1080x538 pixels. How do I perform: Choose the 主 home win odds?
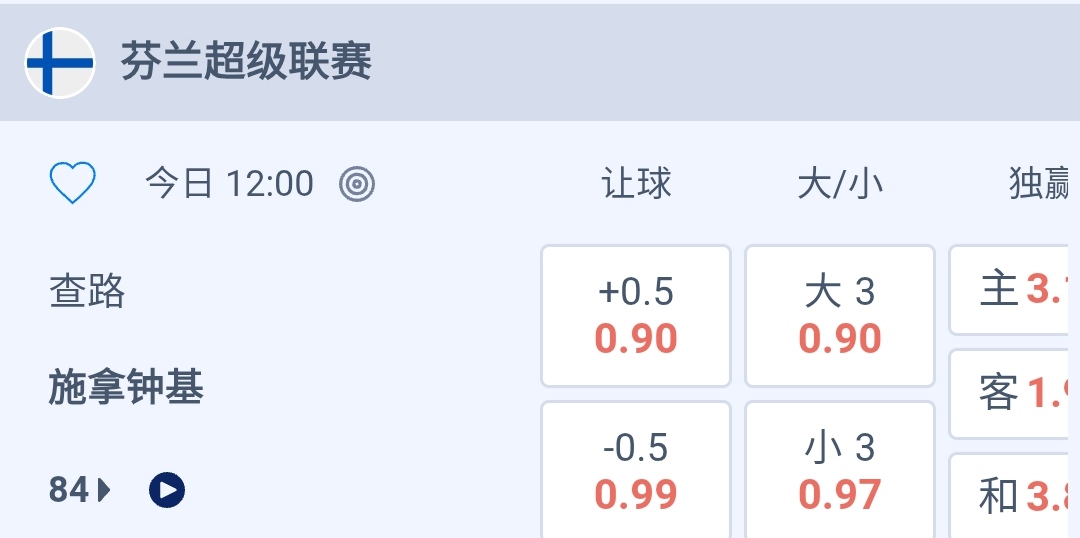(x=1014, y=290)
